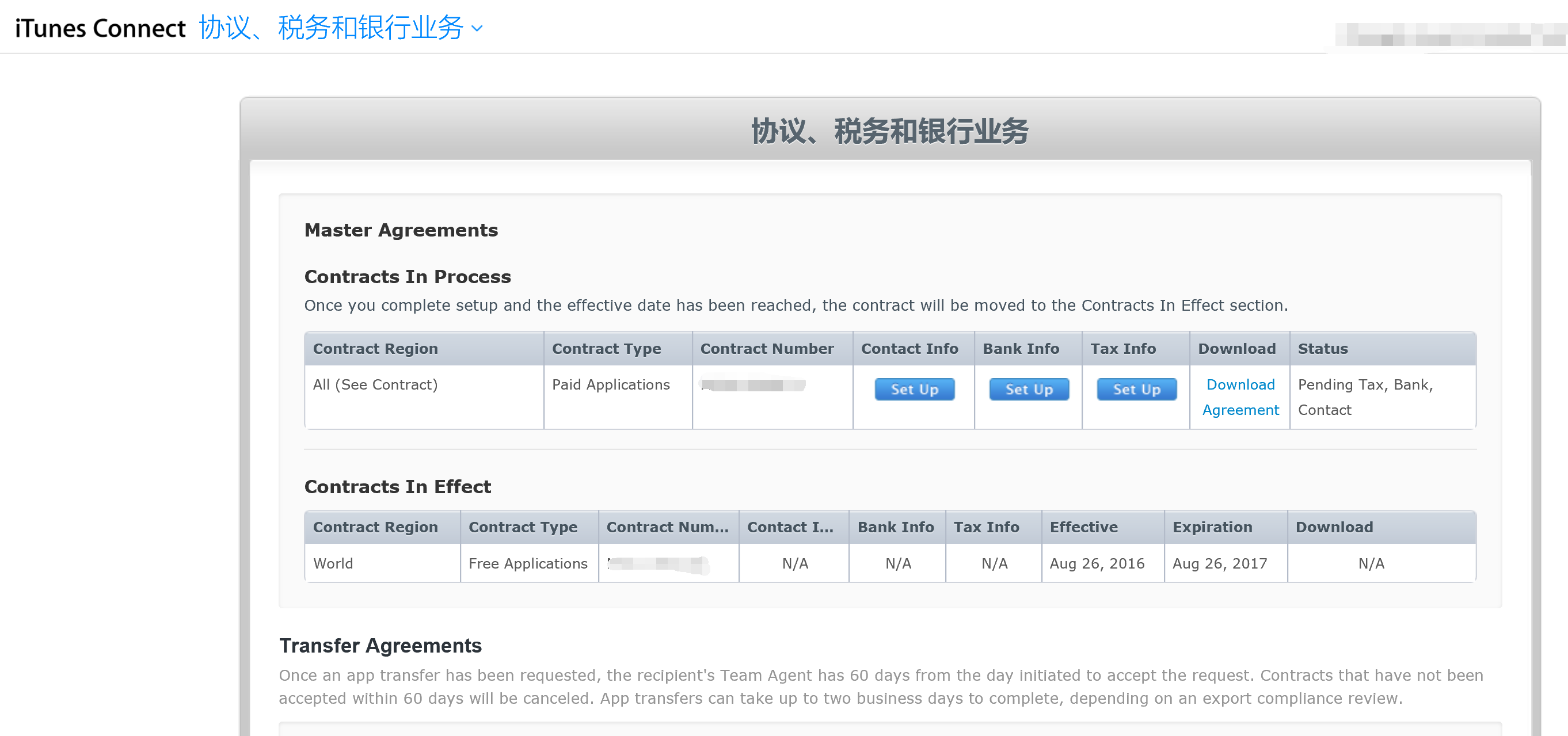Click the 'Contracts In Effect' heading
This screenshot has height=736, width=1568.
[x=398, y=487]
